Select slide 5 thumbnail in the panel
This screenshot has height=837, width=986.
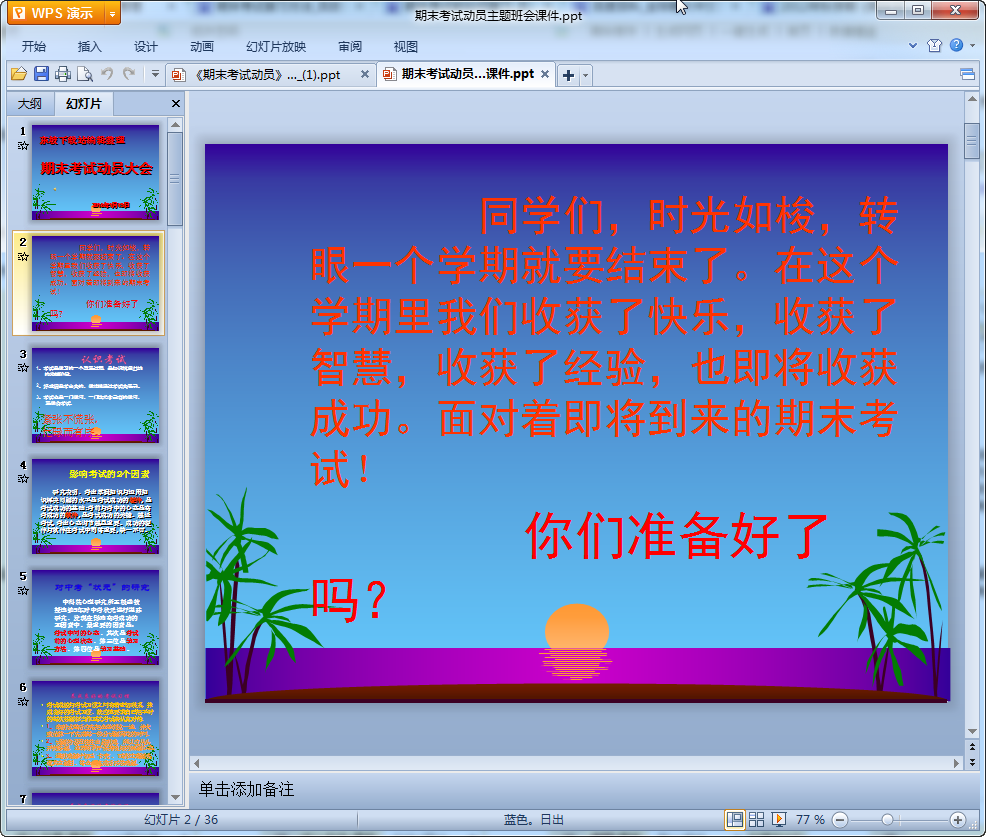[x=96, y=617]
